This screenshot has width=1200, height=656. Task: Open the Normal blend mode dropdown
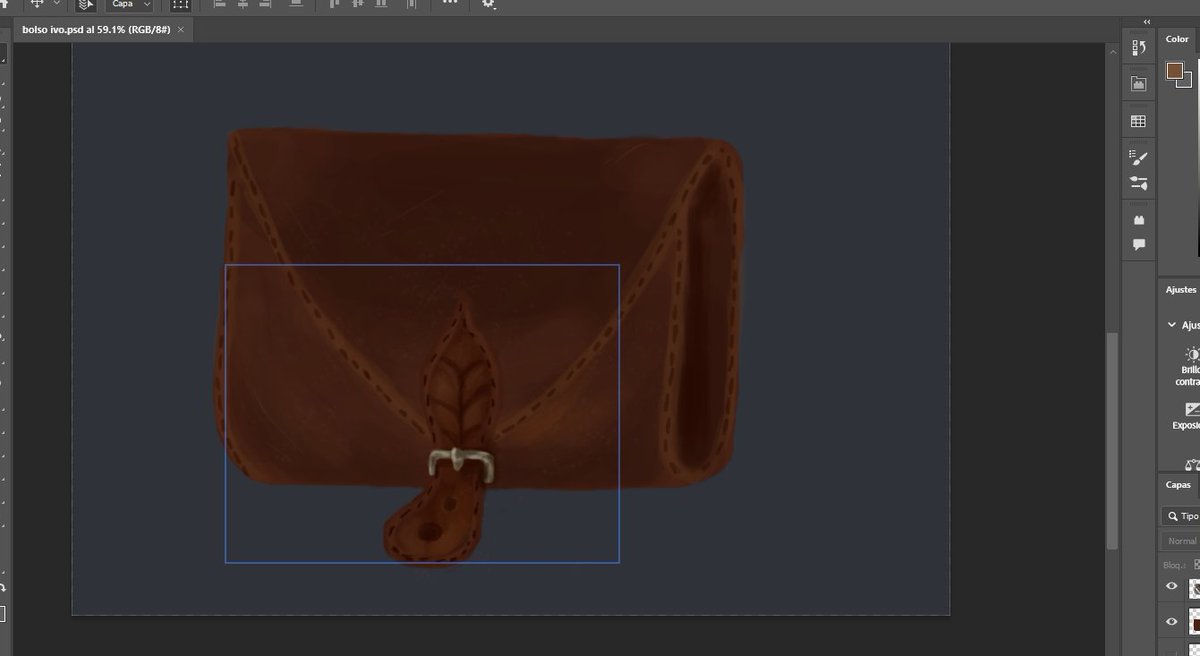[x=1182, y=541]
